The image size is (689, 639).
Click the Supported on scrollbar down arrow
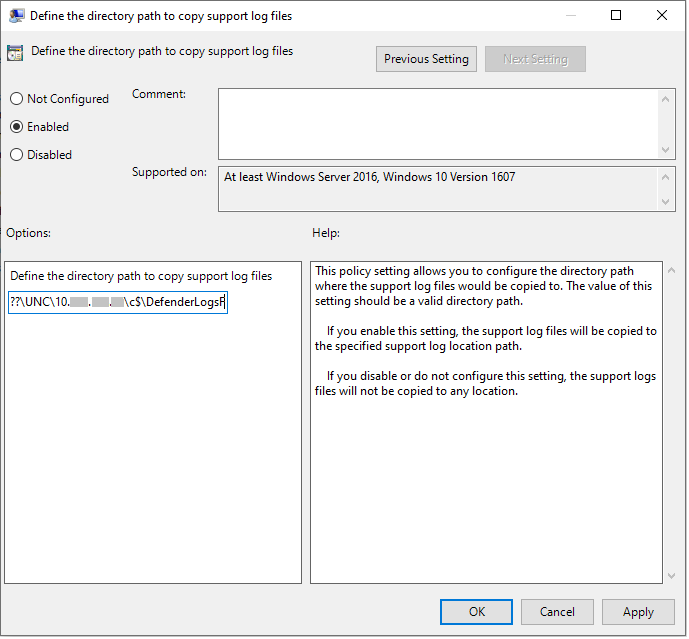(x=667, y=202)
